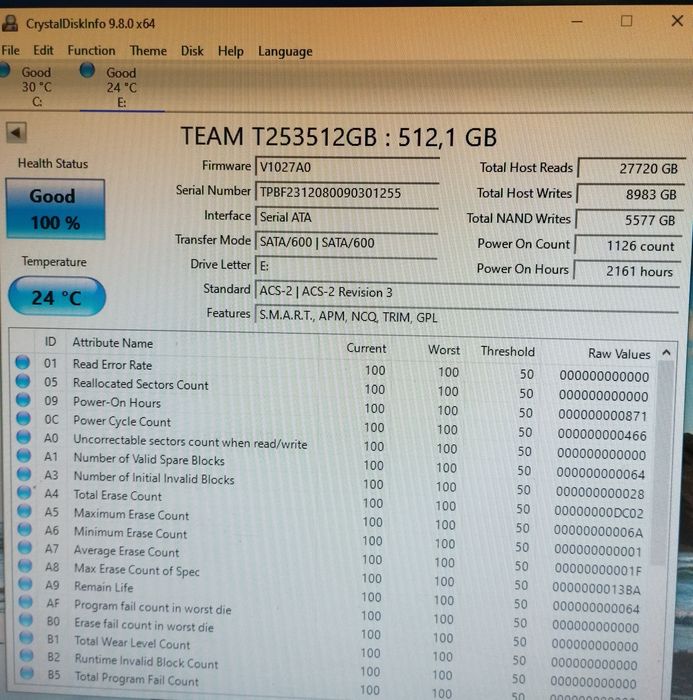This screenshot has width=693, height=700.
Task: Select the Read Error Rate row text
Action: tap(112, 365)
